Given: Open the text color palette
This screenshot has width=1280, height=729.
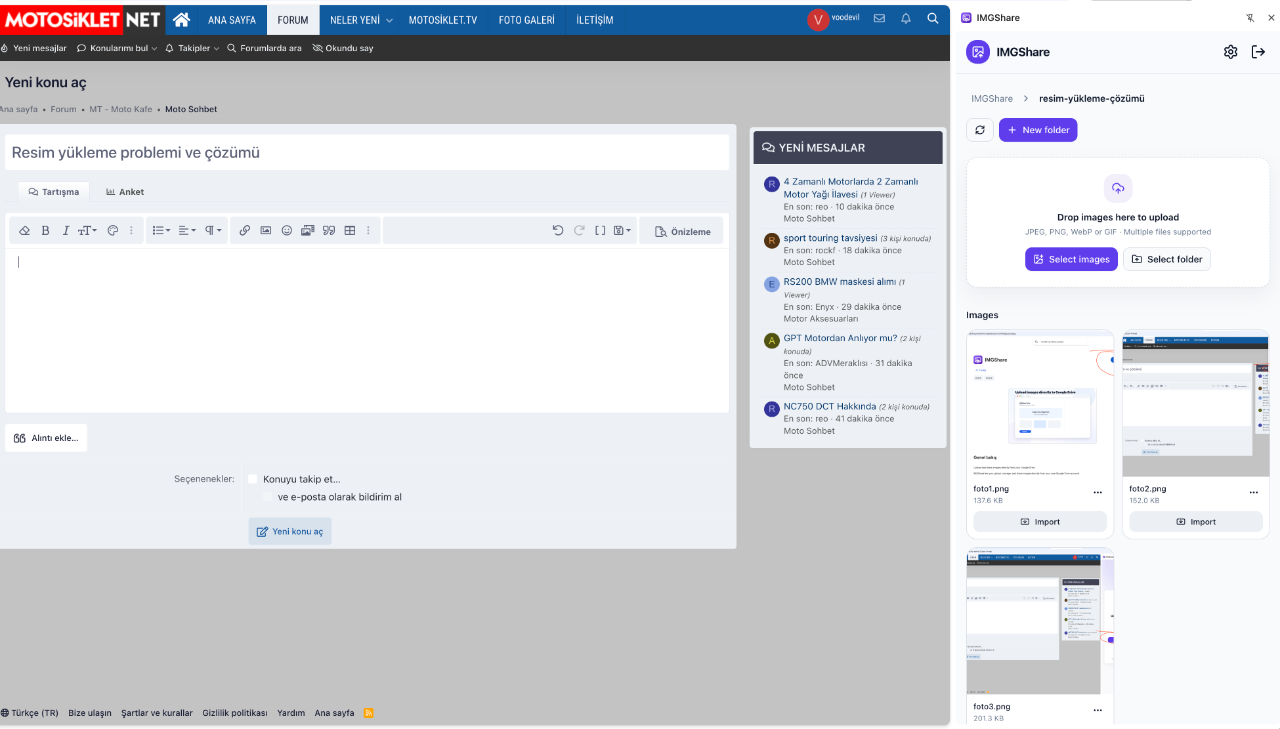Looking at the screenshot, I should click(x=113, y=231).
